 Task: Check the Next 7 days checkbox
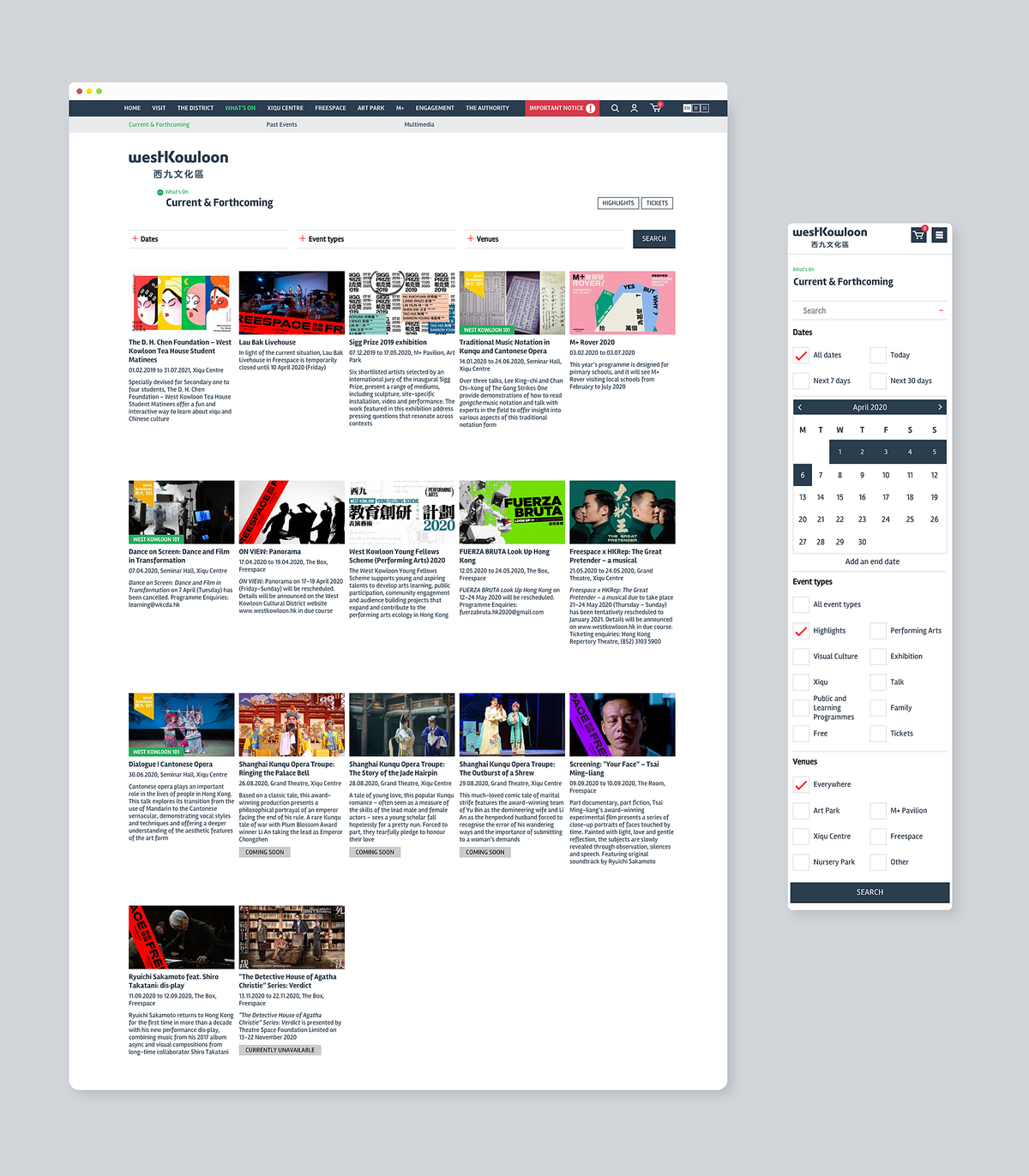coord(801,381)
